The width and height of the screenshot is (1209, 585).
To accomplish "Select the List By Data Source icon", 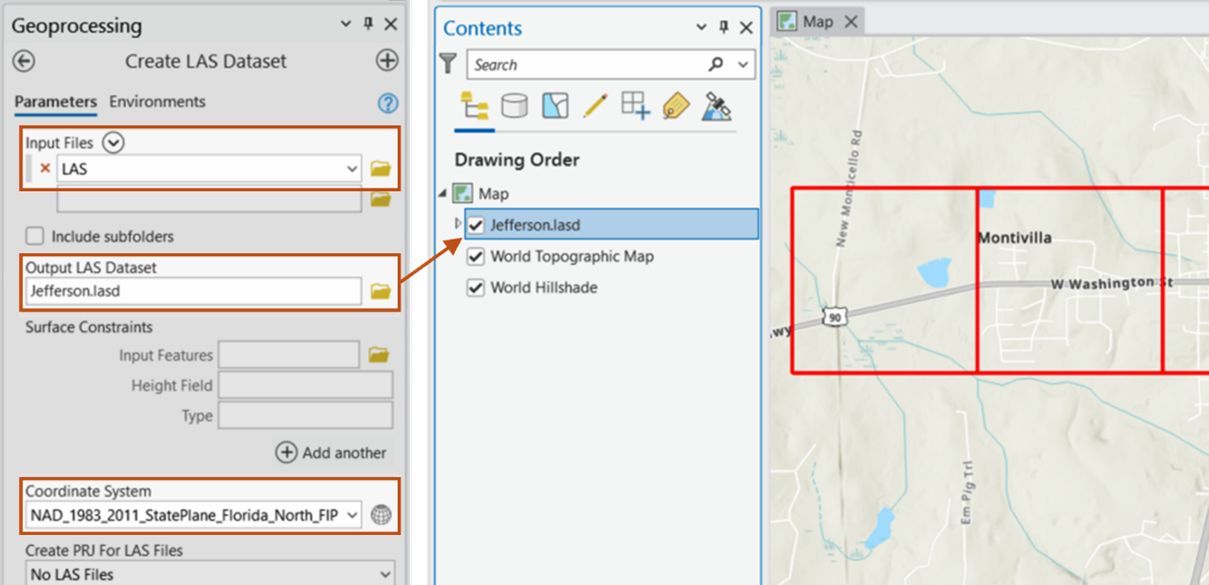I will click(x=513, y=103).
